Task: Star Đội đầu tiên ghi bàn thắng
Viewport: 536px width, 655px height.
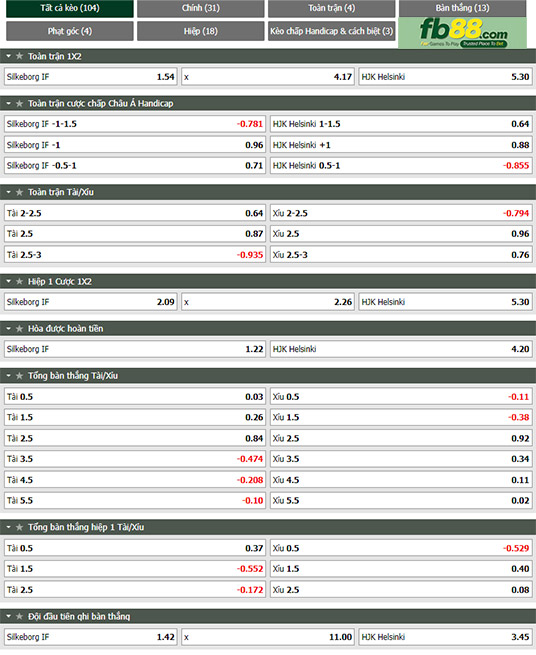Action: [19, 617]
